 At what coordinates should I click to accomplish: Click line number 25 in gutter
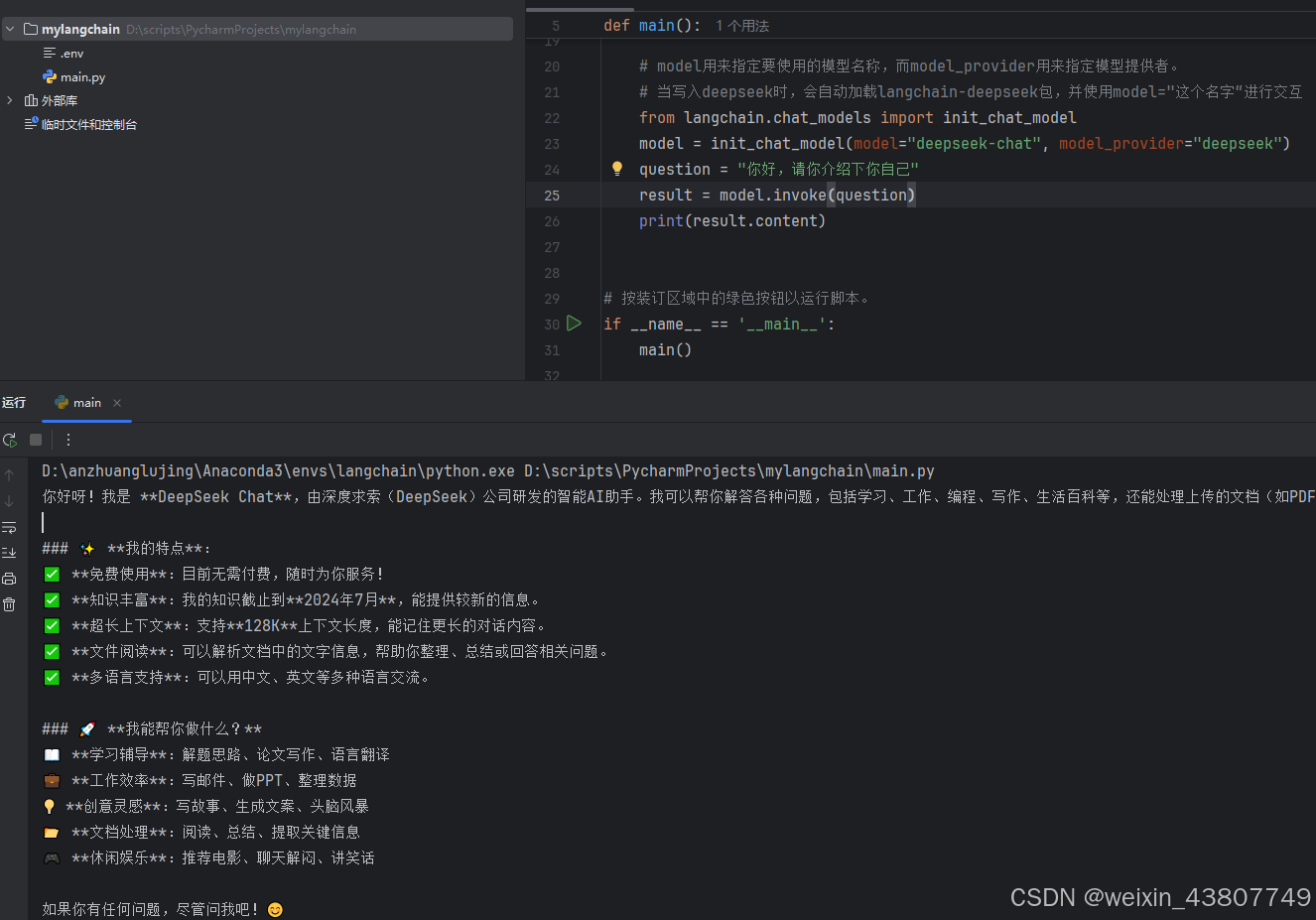pyautogui.click(x=552, y=196)
